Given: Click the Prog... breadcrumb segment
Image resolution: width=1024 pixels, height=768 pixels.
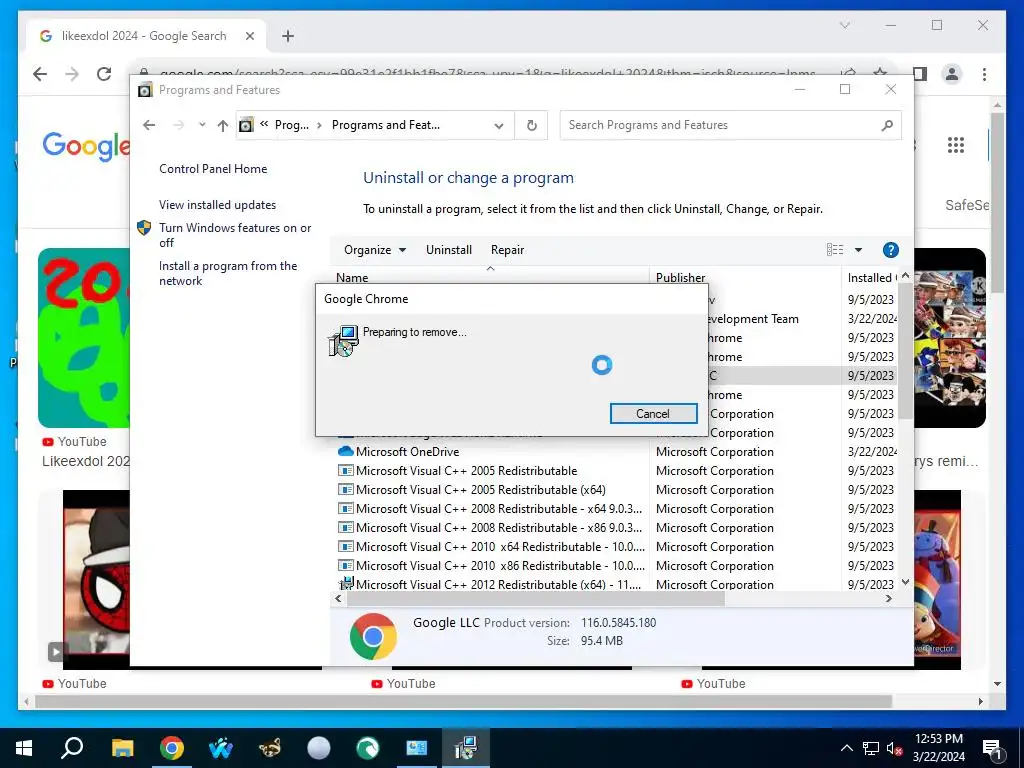Looking at the screenshot, I should coord(292,125).
